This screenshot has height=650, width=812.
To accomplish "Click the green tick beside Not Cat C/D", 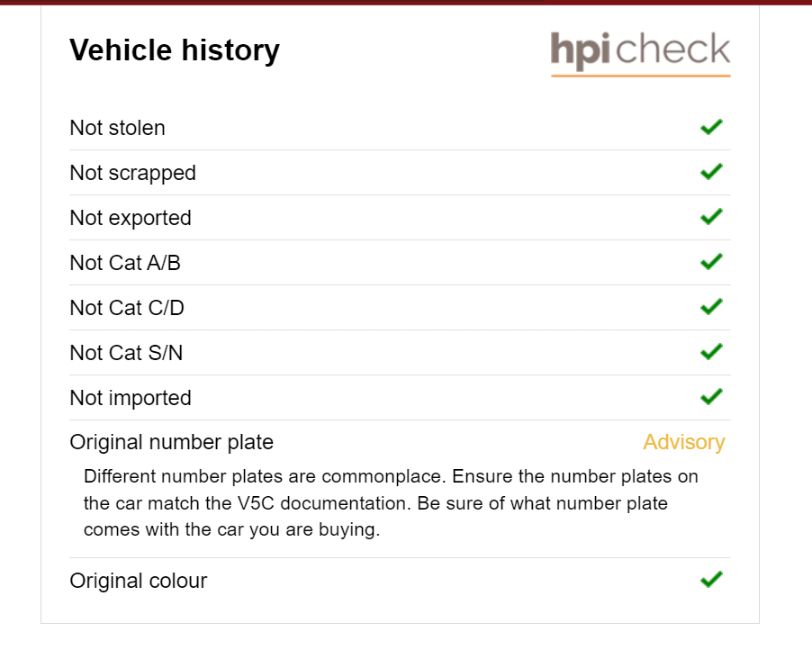I will tap(711, 307).
